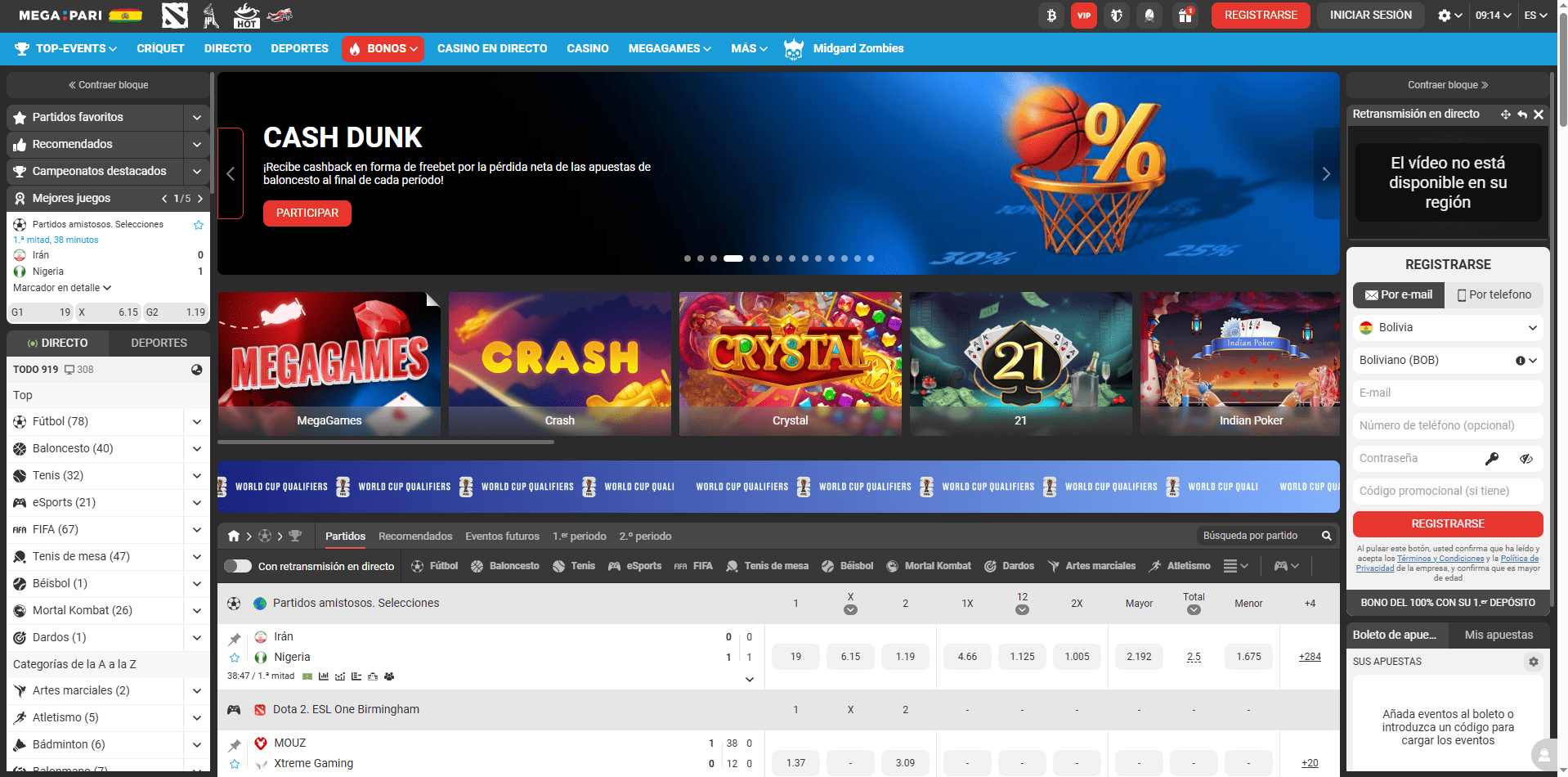This screenshot has width=1568, height=777.
Task: Open CASINO EN DIRECTO menu item
Action: pyautogui.click(x=492, y=49)
